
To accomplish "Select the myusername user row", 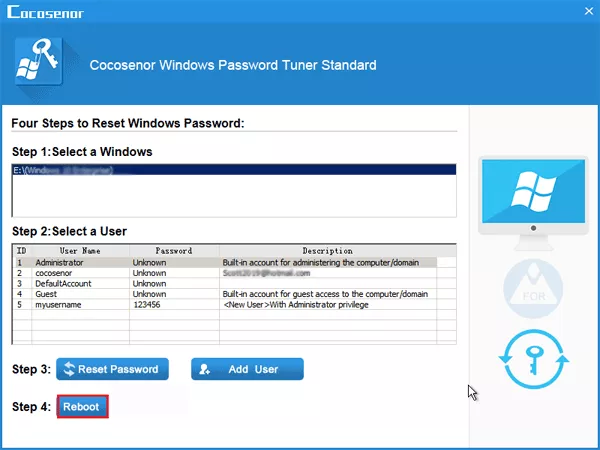I will coord(226,305).
